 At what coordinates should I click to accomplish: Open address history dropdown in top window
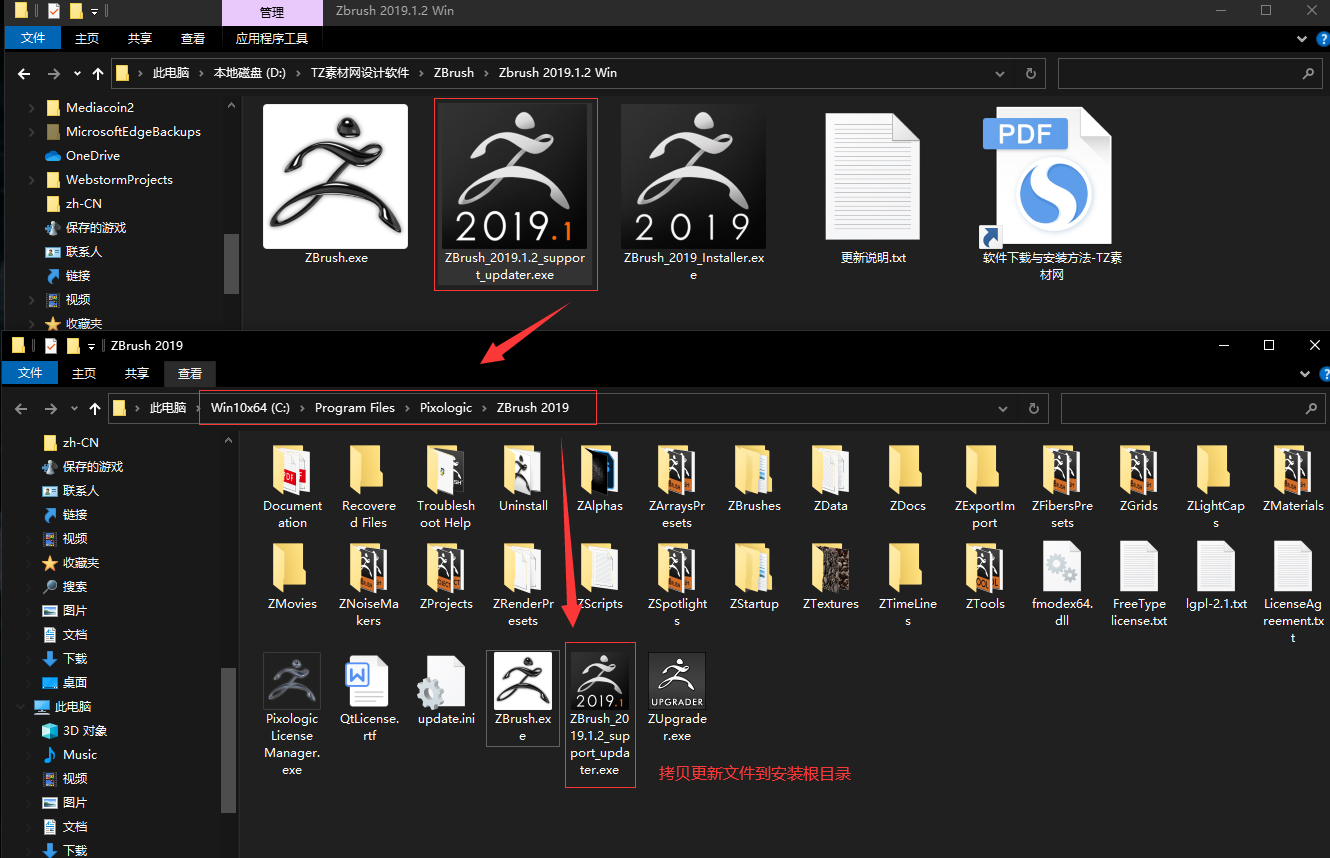click(x=1000, y=74)
